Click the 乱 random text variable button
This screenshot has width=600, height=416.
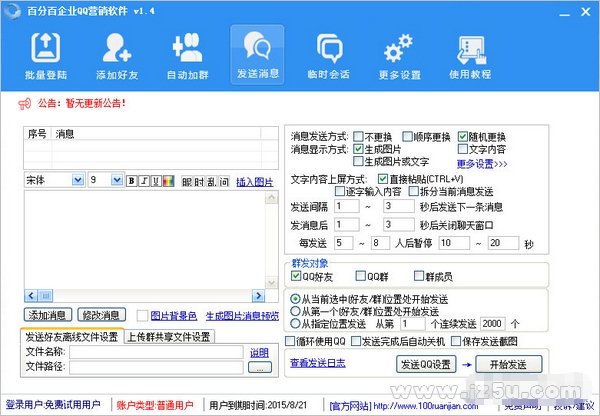click(x=212, y=181)
